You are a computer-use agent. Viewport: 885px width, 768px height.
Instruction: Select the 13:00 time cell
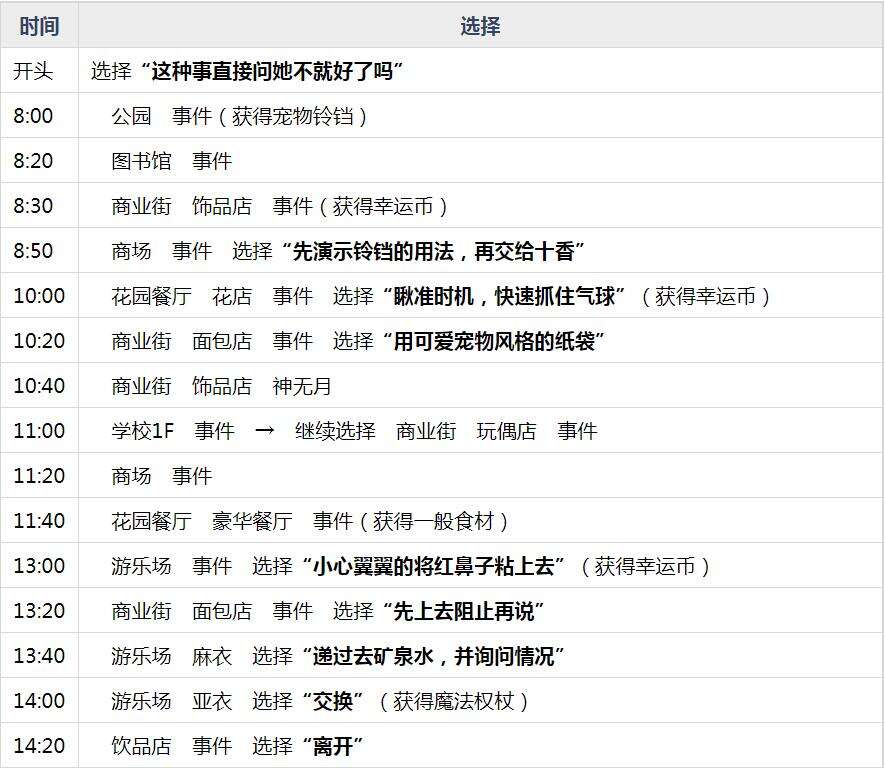tap(39, 565)
